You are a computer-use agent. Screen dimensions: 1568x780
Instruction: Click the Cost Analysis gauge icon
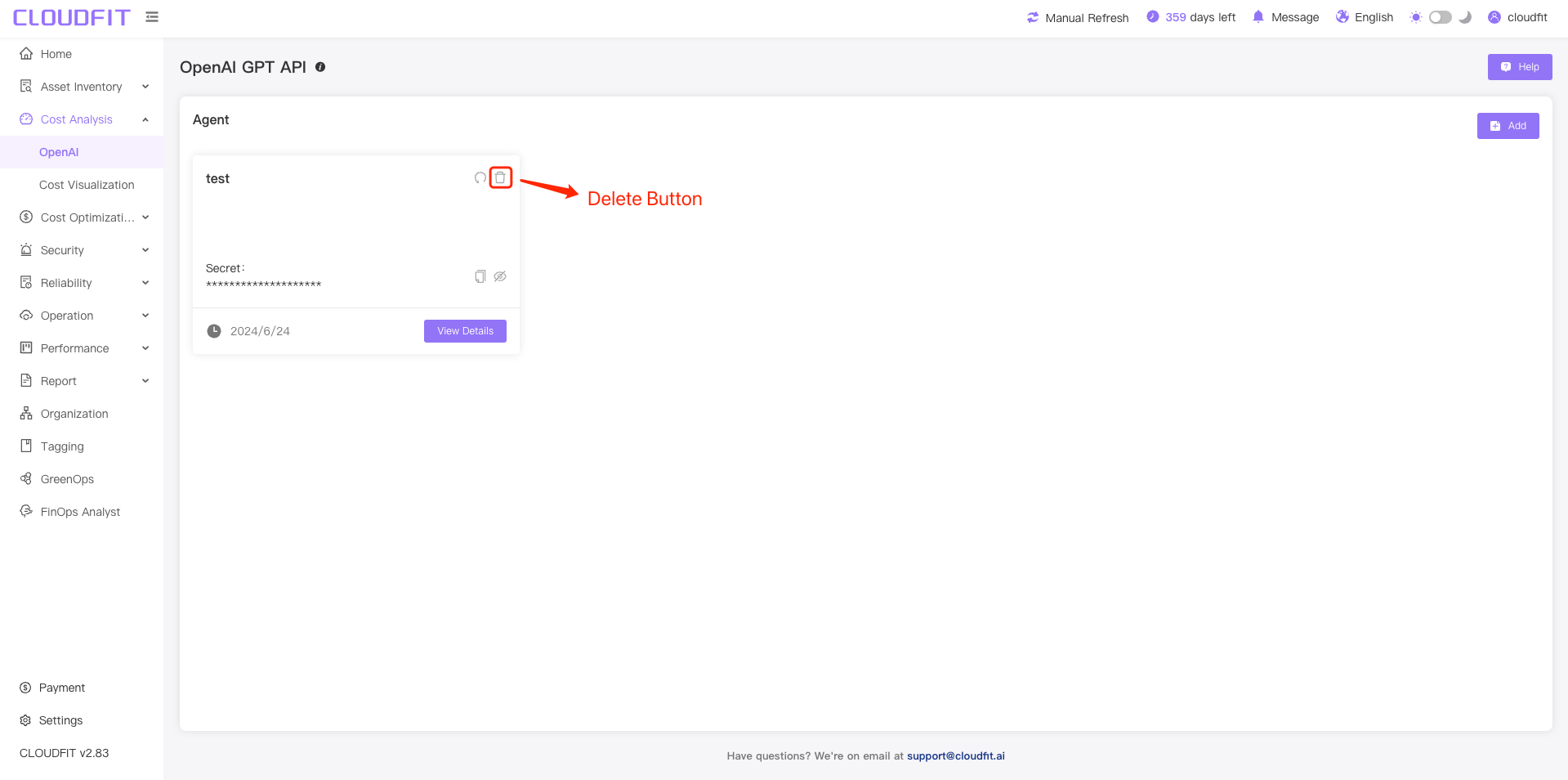[26, 119]
